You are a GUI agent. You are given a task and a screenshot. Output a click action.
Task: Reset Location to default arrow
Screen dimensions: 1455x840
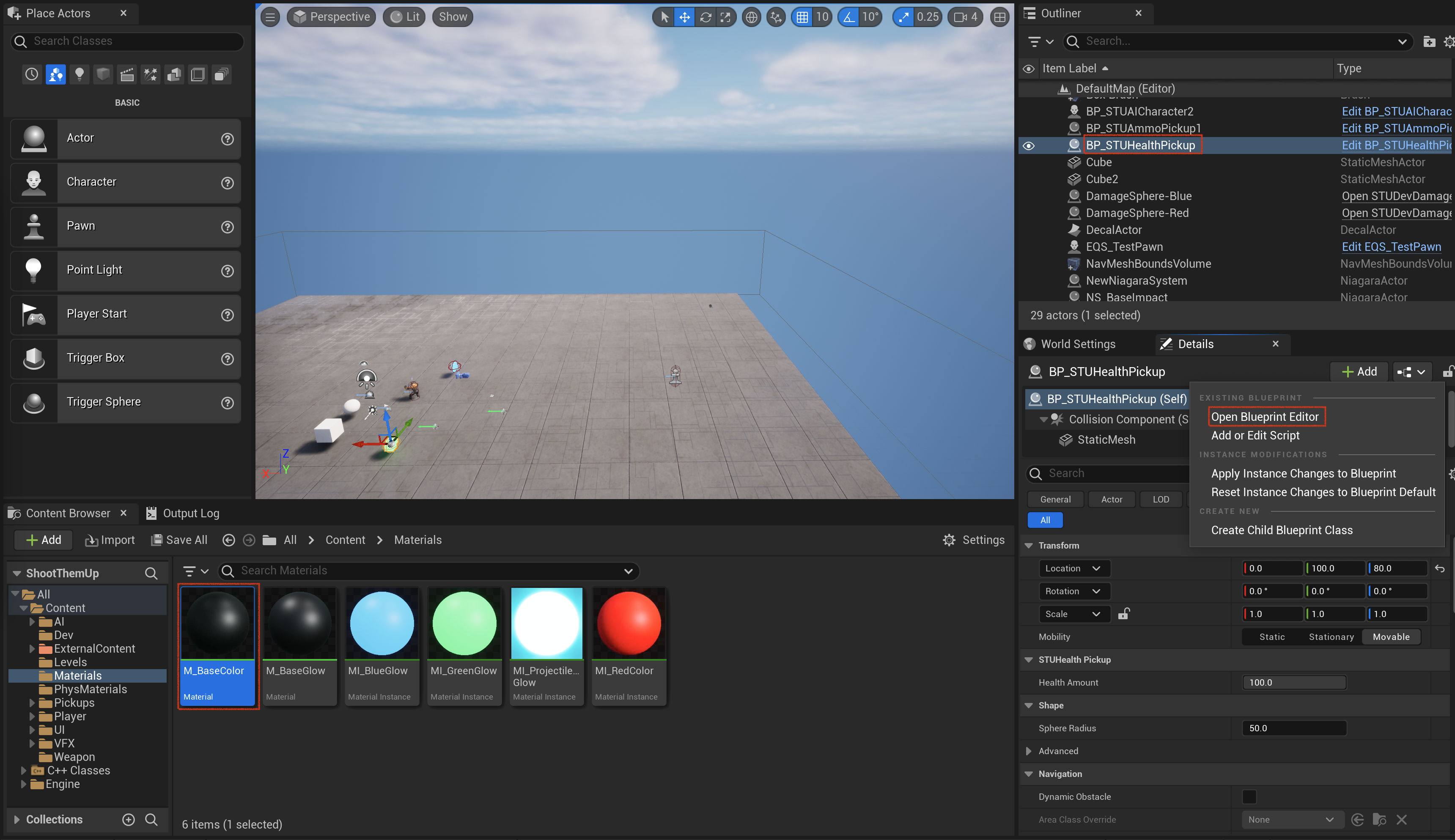pos(1440,568)
